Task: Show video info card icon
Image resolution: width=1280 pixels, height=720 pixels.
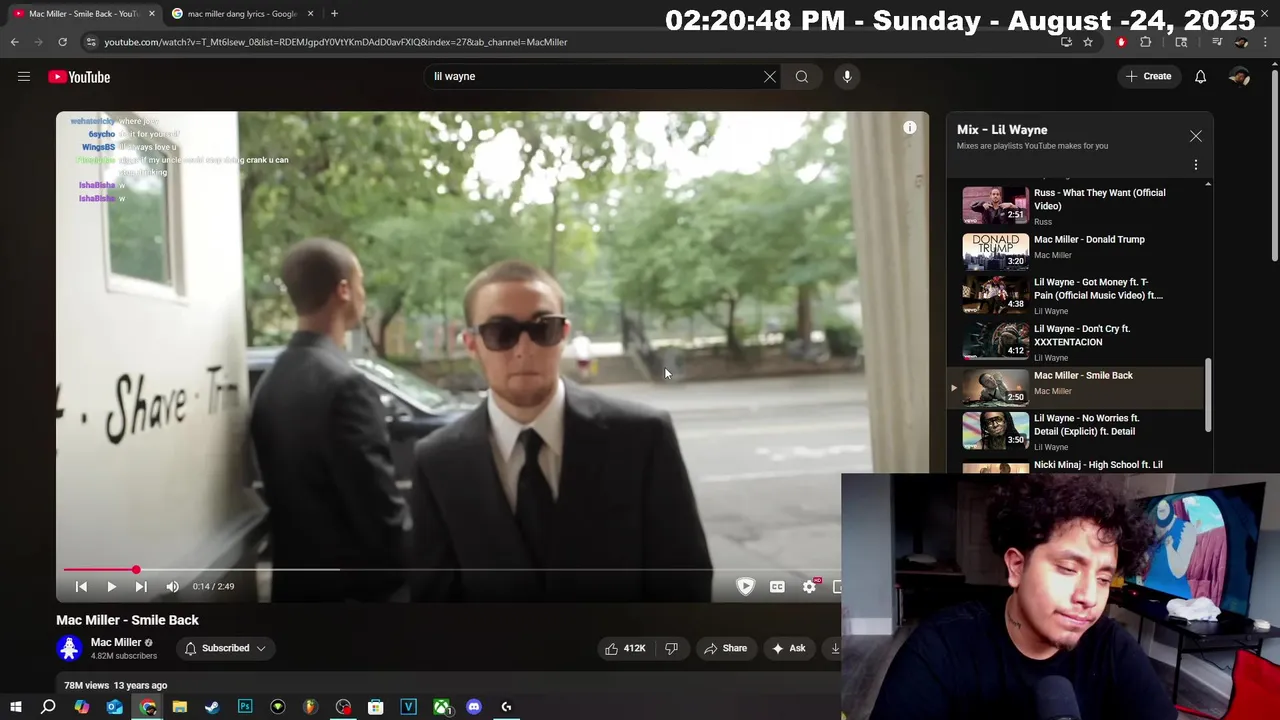Action: tap(909, 127)
